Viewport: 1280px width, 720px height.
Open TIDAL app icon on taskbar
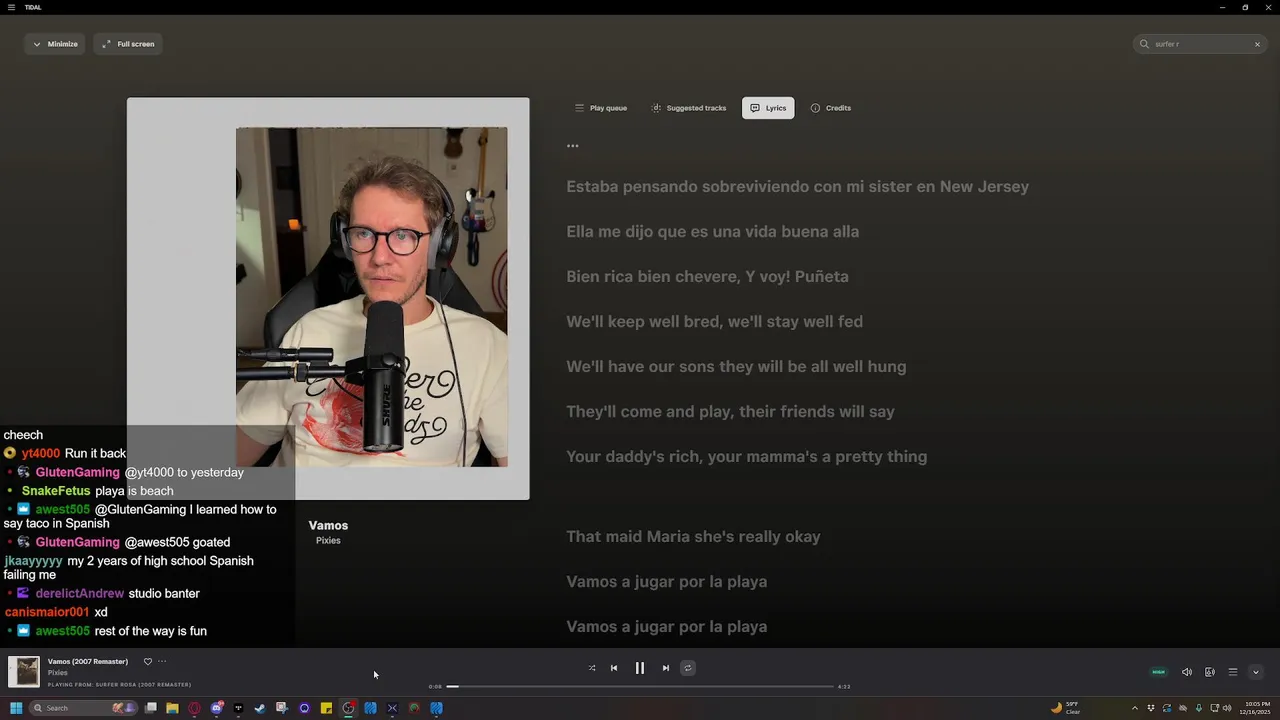(x=238, y=708)
